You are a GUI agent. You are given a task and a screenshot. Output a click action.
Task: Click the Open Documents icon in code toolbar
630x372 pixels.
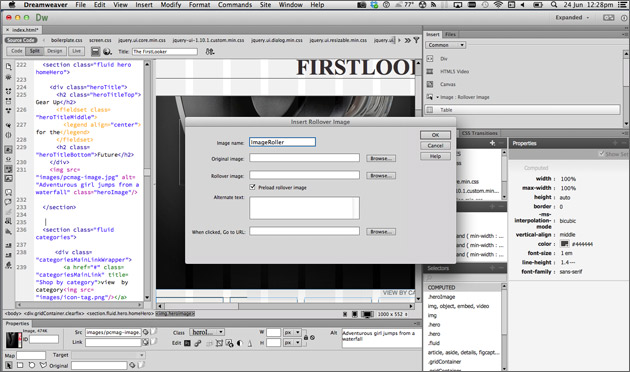click(x=8, y=66)
